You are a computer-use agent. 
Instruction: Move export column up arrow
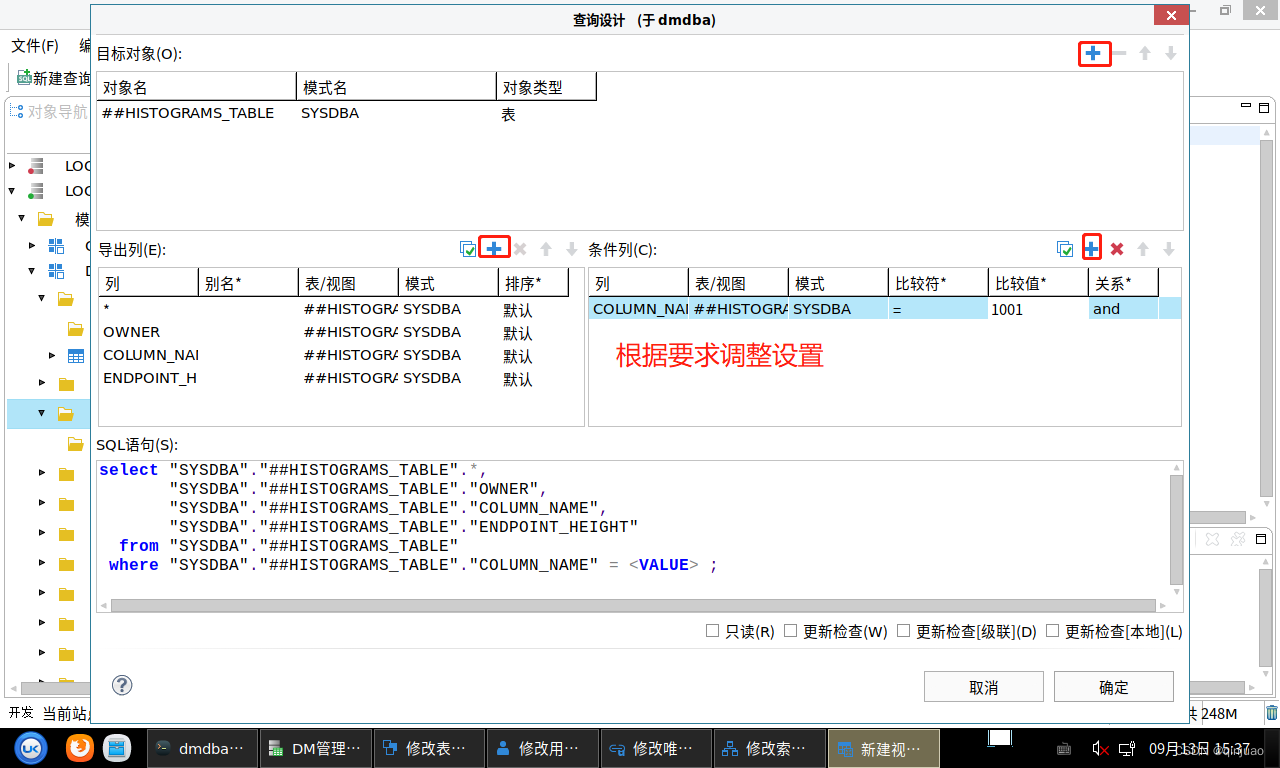tap(546, 249)
